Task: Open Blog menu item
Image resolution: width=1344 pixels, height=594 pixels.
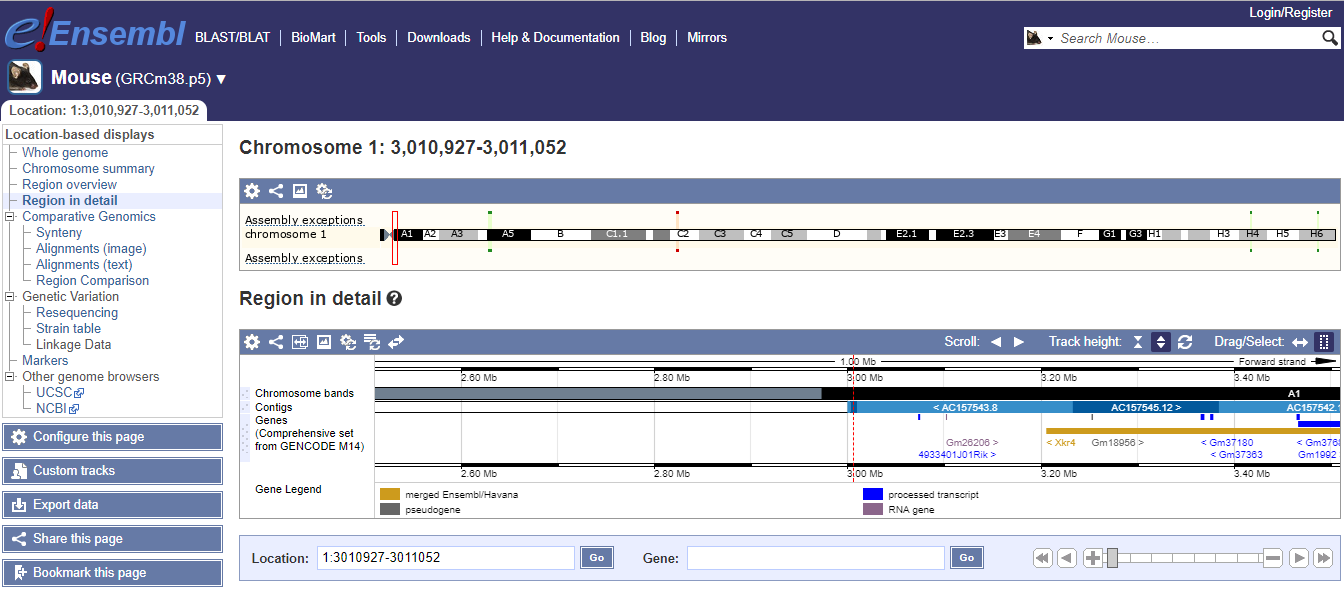Action: (x=653, y=37)
